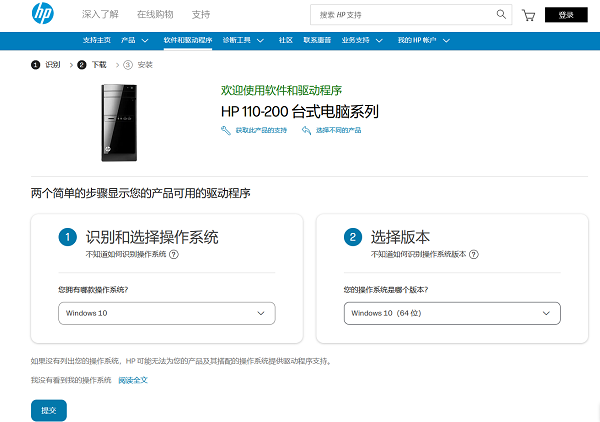Click step 2 下载 in breadcrumb
The image size is (600, 422).
click(x=92, y=65)
